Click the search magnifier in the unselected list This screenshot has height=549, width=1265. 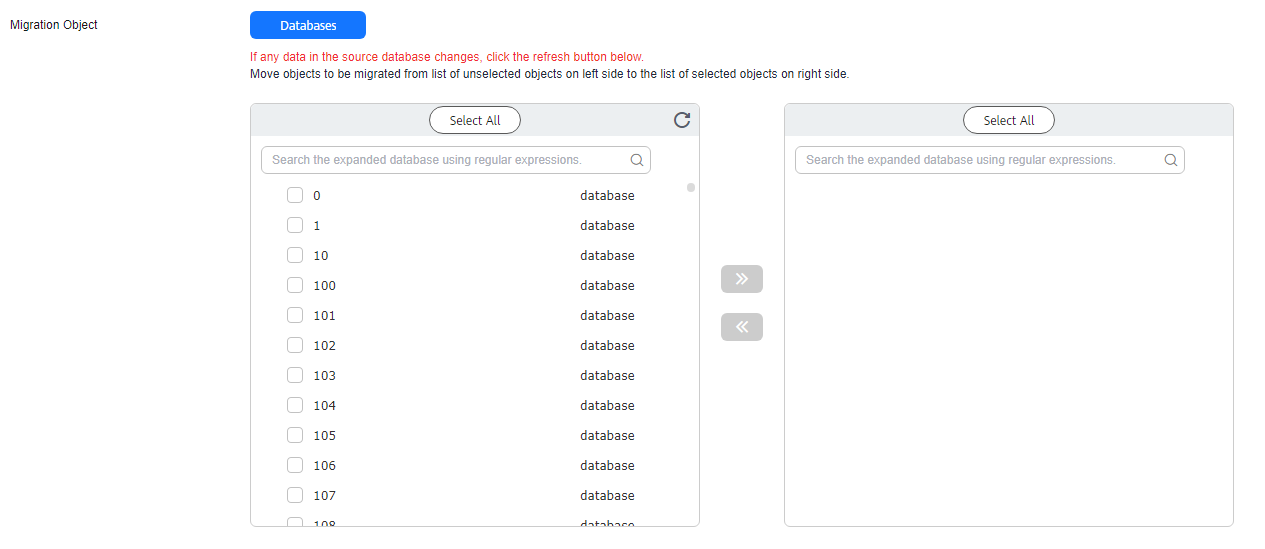coord(637,160)
